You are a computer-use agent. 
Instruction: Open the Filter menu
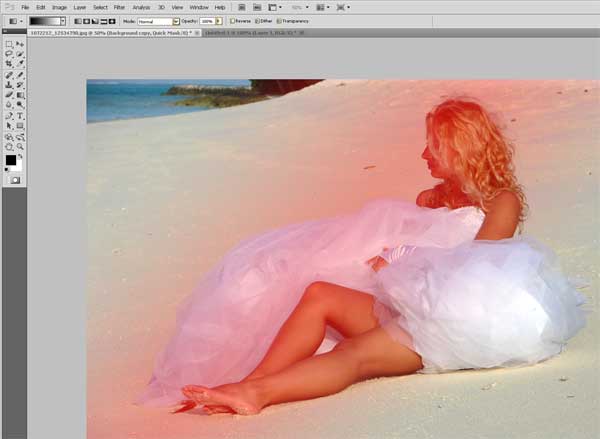click(x=119, y=7)
